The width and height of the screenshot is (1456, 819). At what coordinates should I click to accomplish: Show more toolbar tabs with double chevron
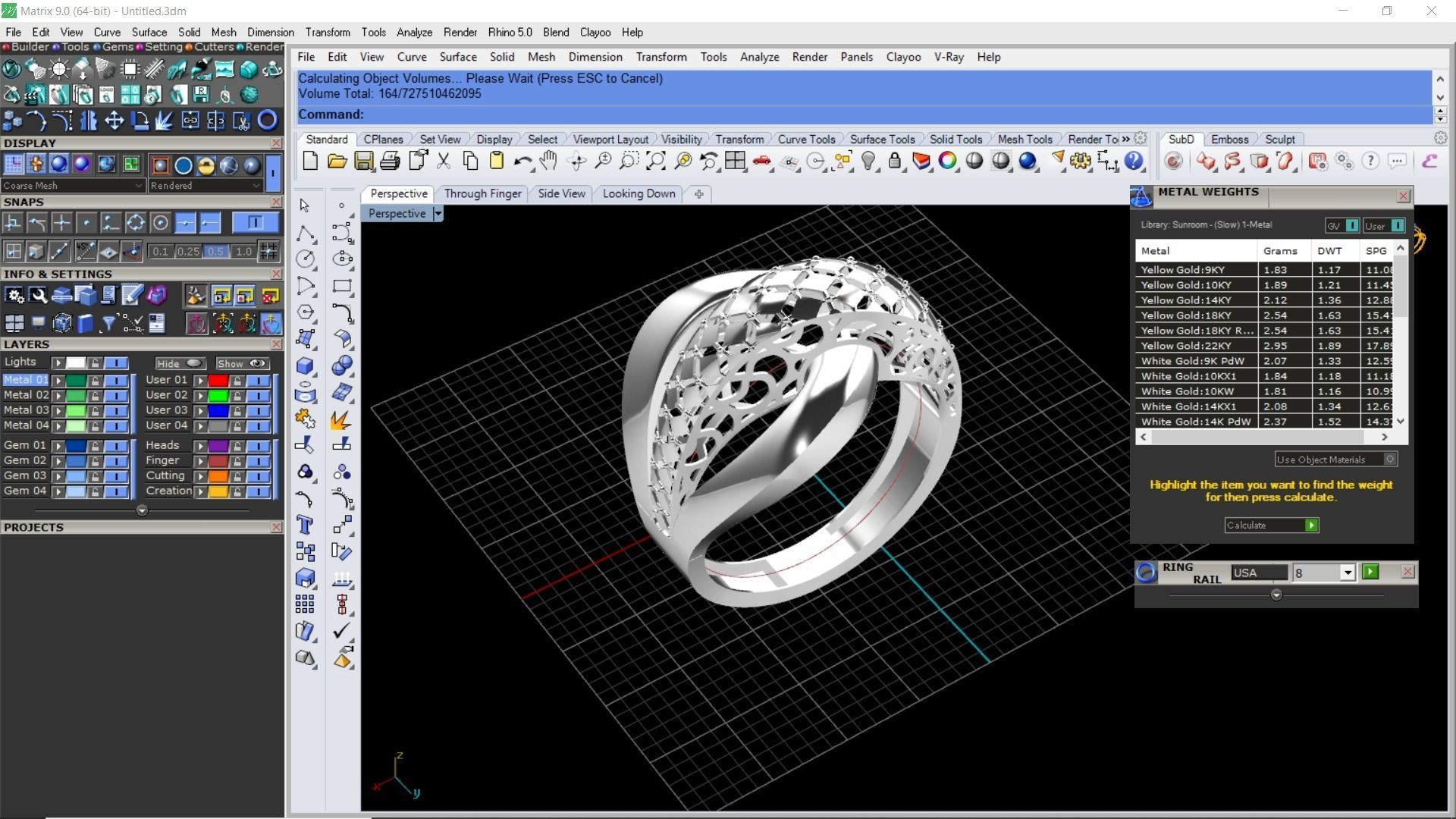coord(1126,139)
